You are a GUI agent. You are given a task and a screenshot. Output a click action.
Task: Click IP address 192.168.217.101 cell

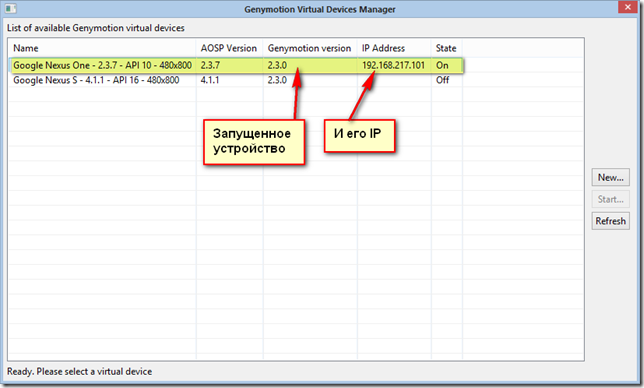[x=393, y=65]
